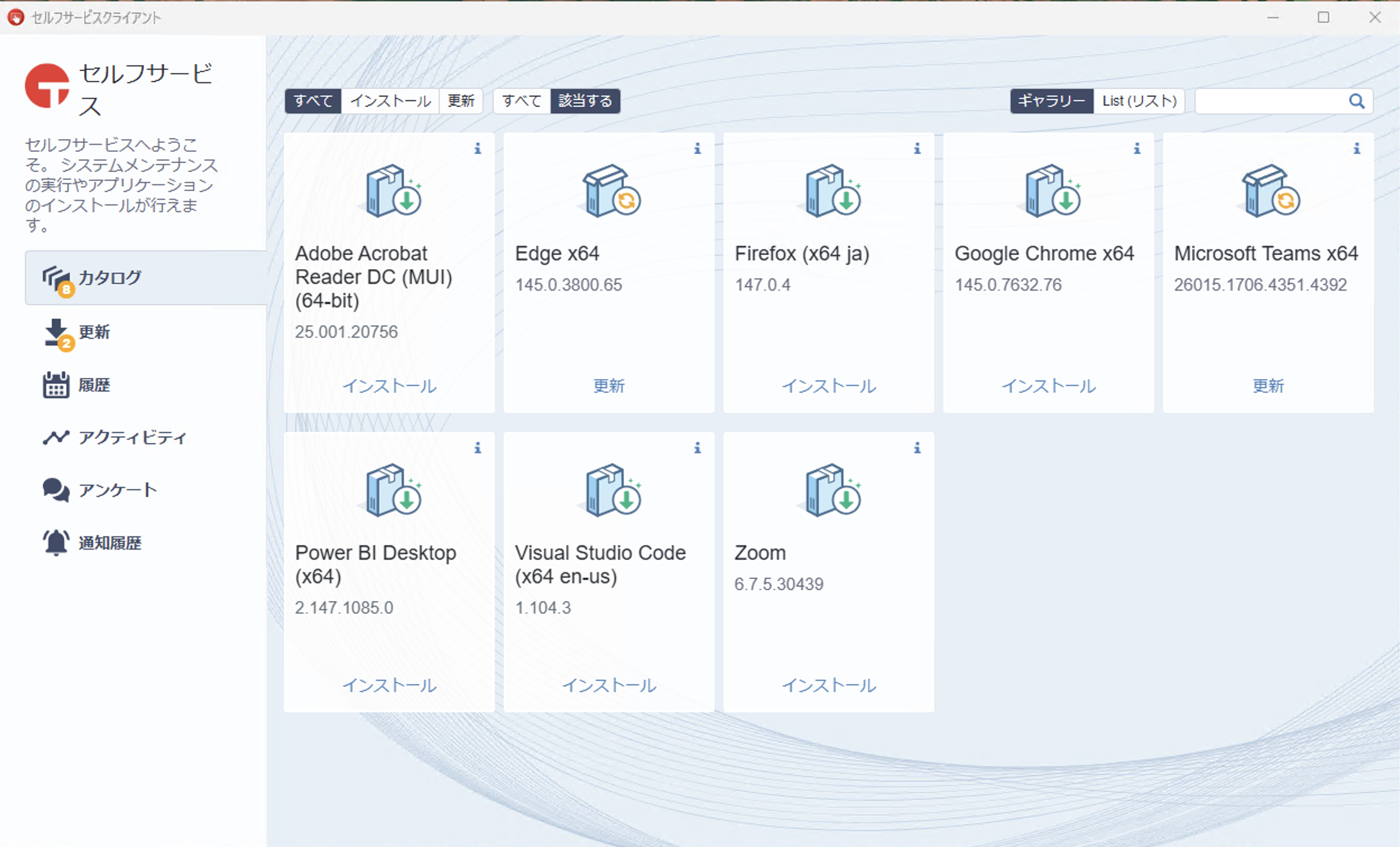Open 更新 section in sidebar
This screenshot has height=847, width=1400.
click(94, 332)
